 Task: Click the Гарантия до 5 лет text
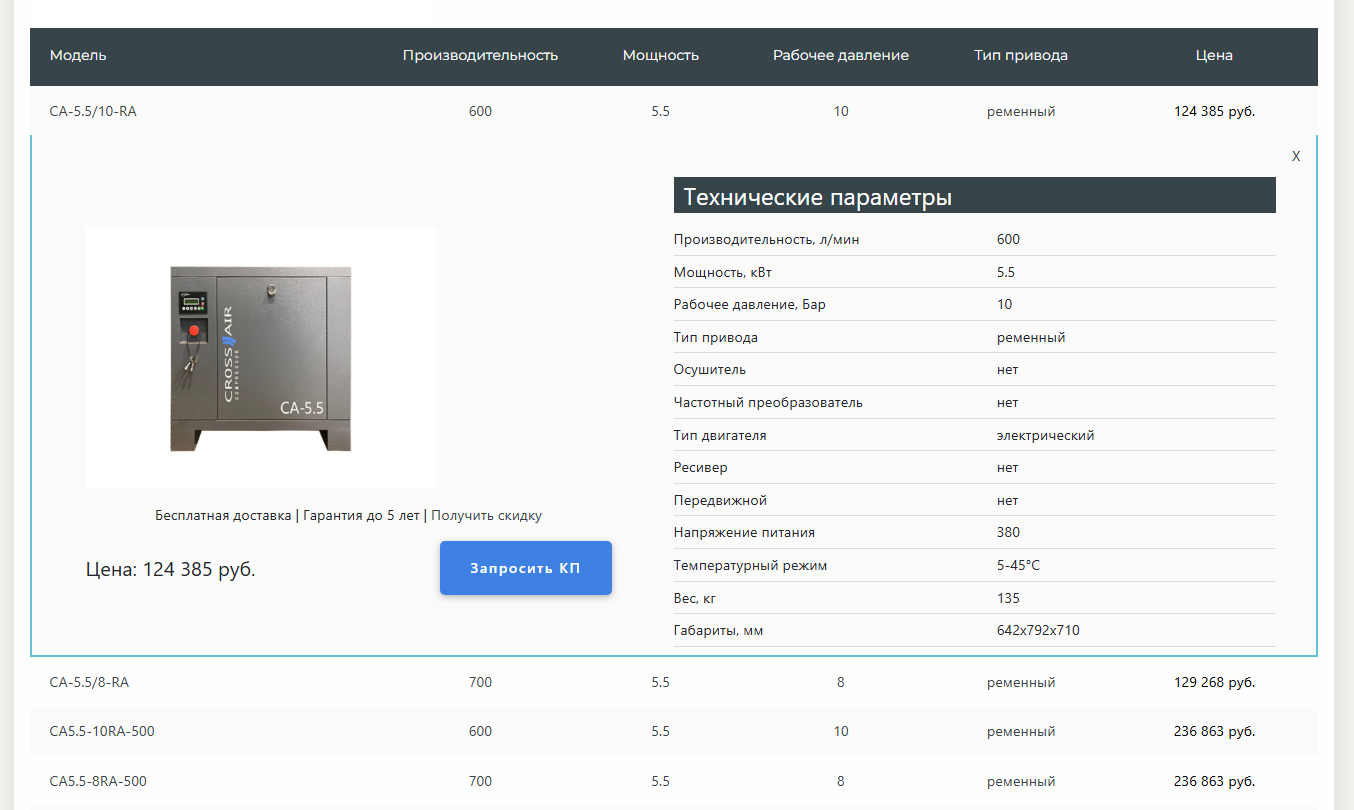(361, 516)
